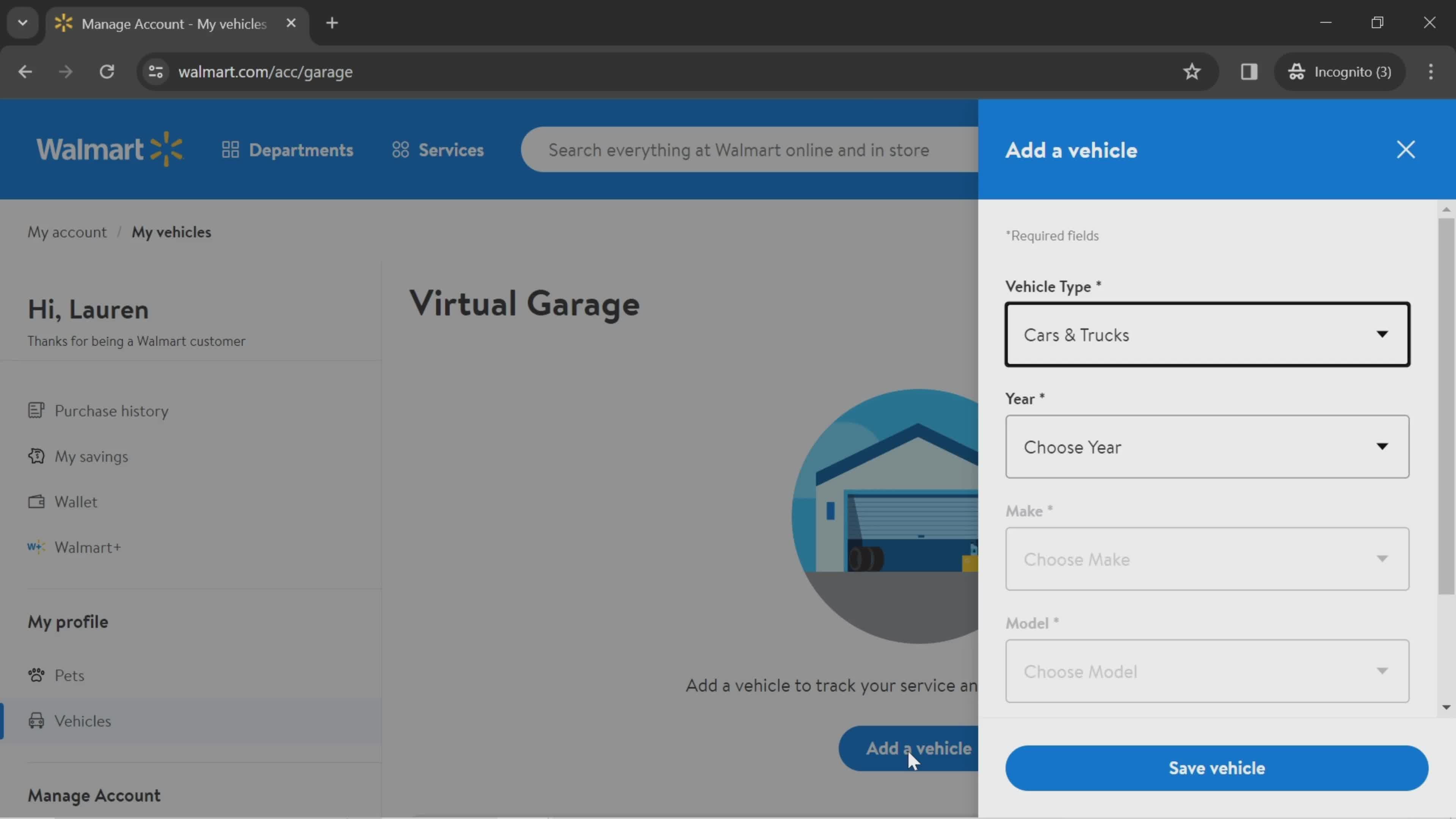This screenshot has height=819, width=1456.
Task: Go back in browser
Action: [x=25, y=72]
